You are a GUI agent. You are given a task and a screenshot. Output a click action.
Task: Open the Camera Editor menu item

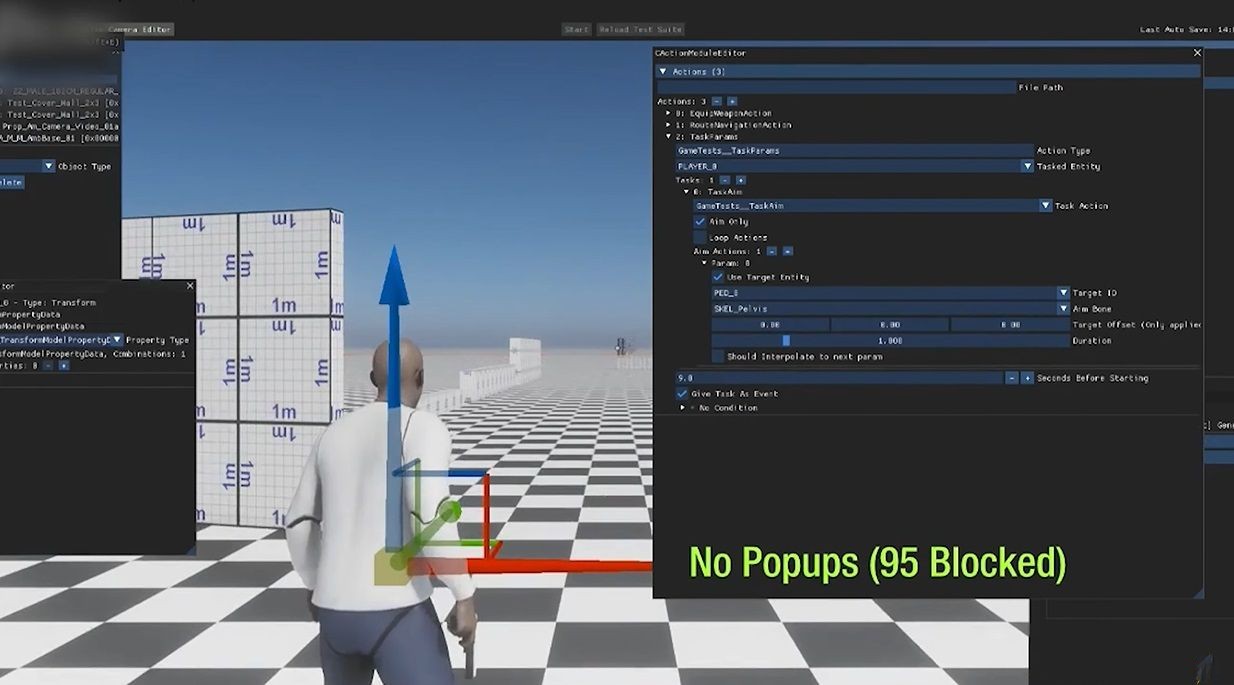point(139,29)
